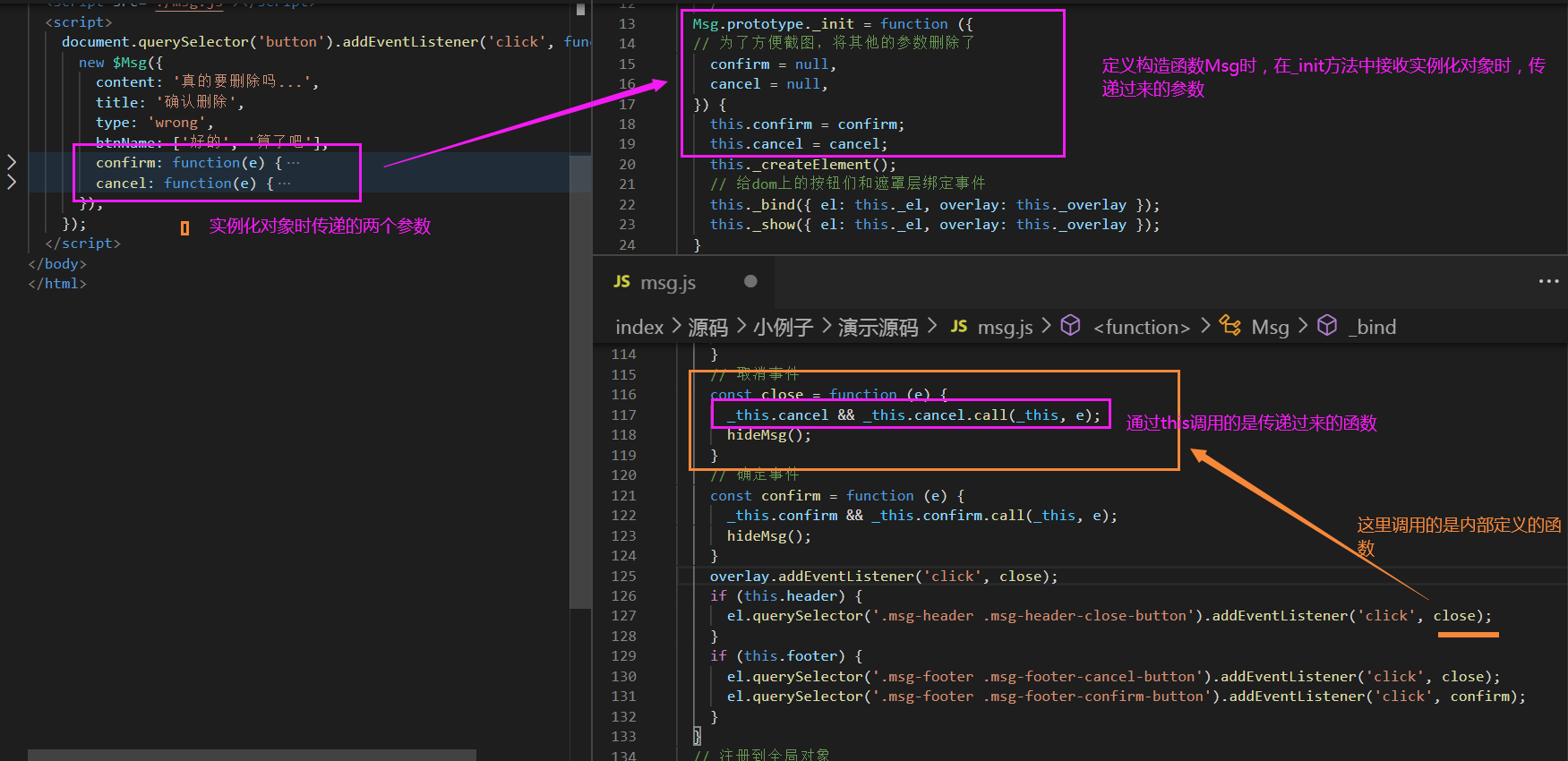Click the JS icon in the breadcrumb
This screenshot has width=1568, height=761.
click(x=959, y=327)
